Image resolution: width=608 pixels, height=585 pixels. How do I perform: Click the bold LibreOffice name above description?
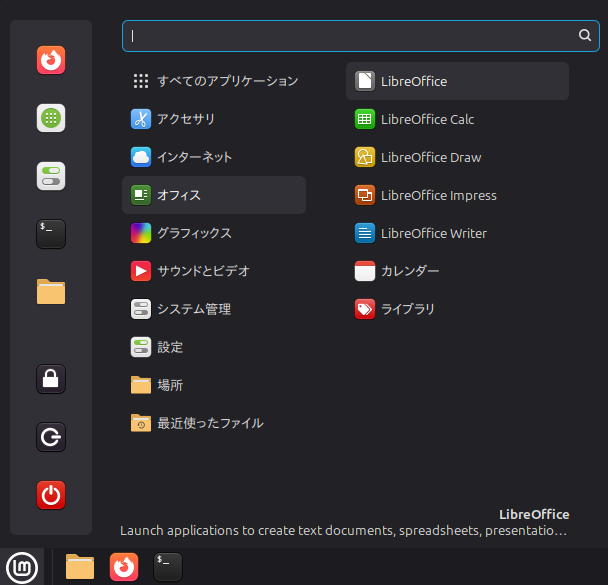534,514
